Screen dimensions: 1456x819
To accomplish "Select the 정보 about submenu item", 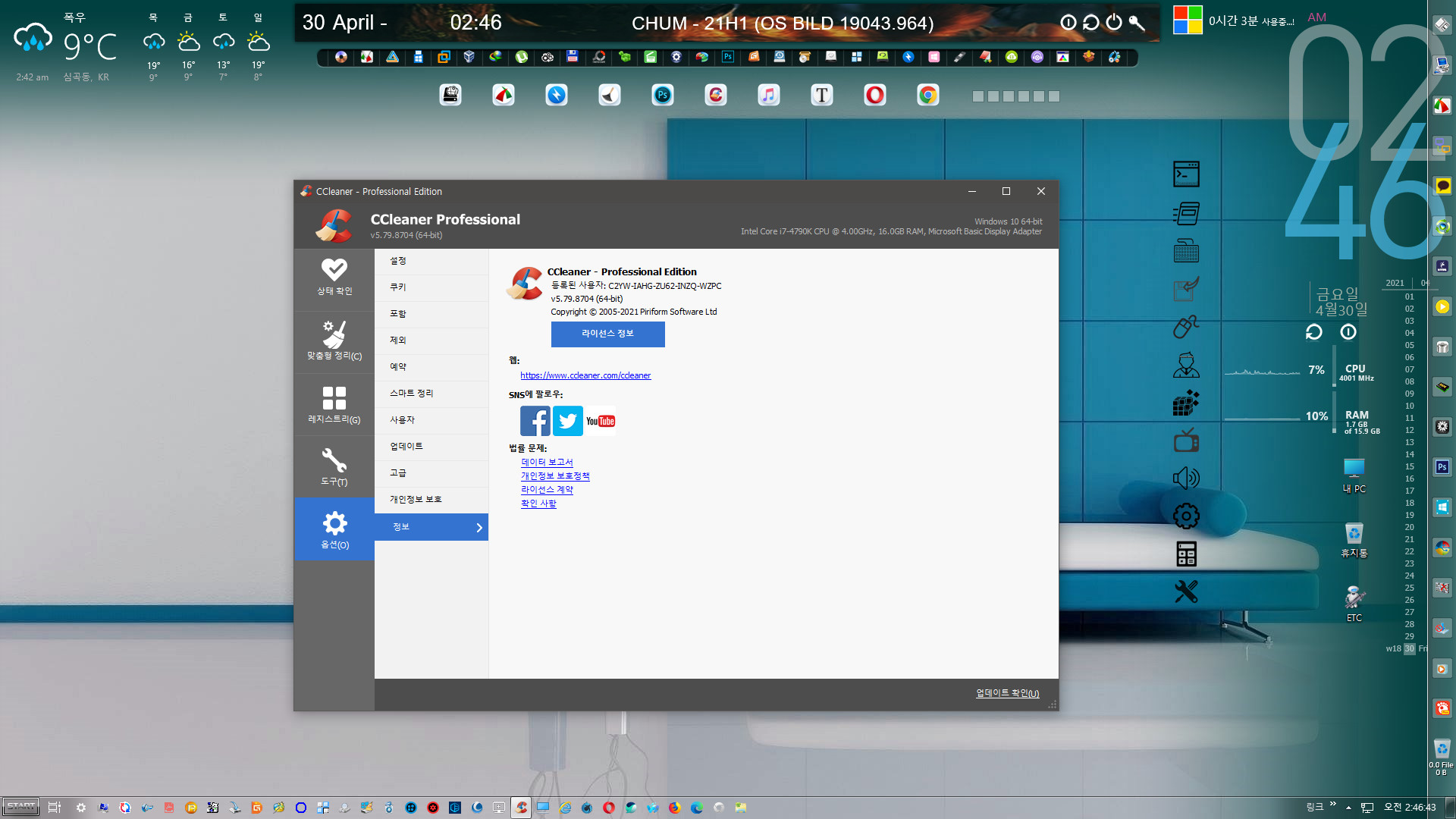I will pyautogui.click(x=431, y=527).
